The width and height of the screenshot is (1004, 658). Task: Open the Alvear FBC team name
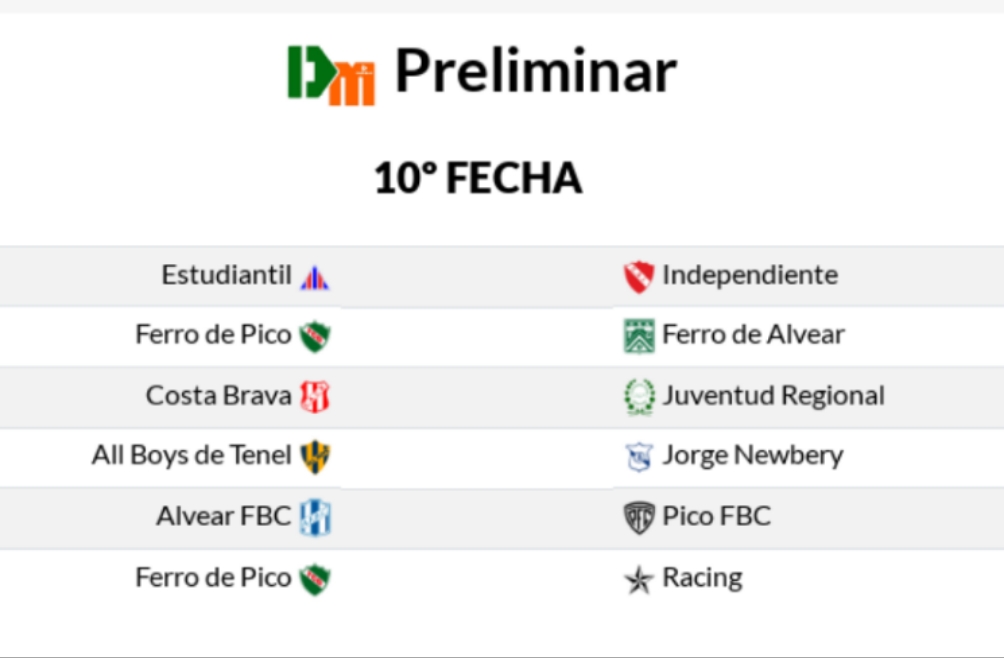(x=224, y=516)
